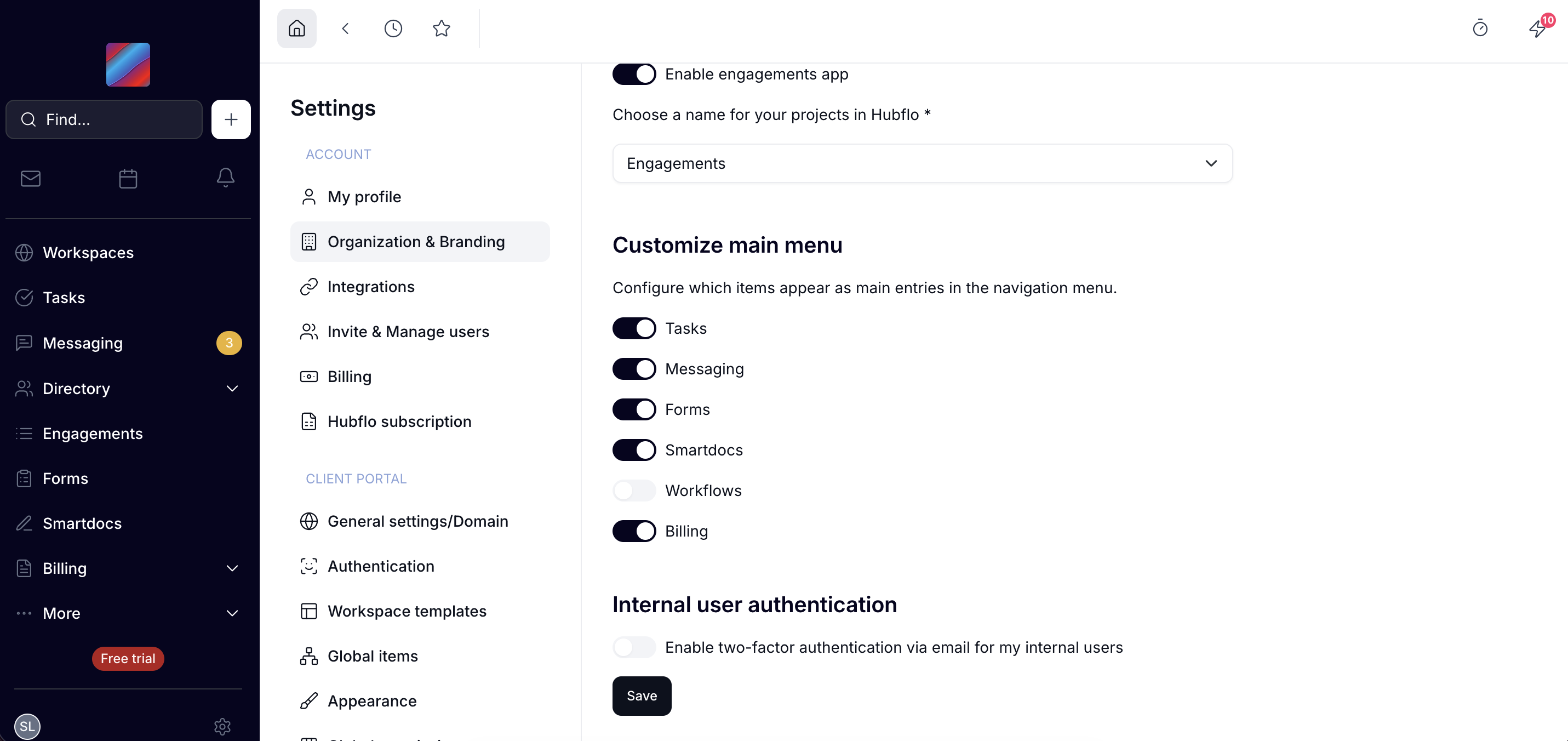Open the Integrations settings page
Viewport: 1568px width, 741px height.
click(x=371, y=286)
